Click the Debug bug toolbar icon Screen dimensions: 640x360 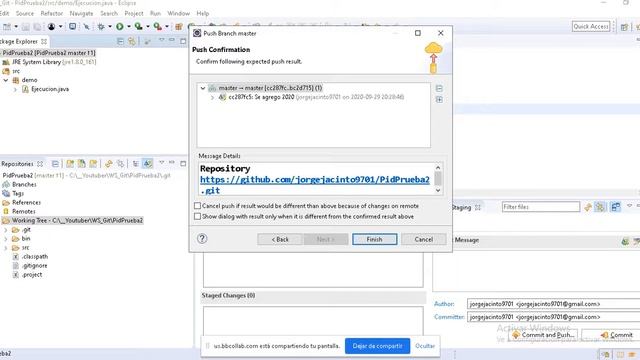(101, 27)
